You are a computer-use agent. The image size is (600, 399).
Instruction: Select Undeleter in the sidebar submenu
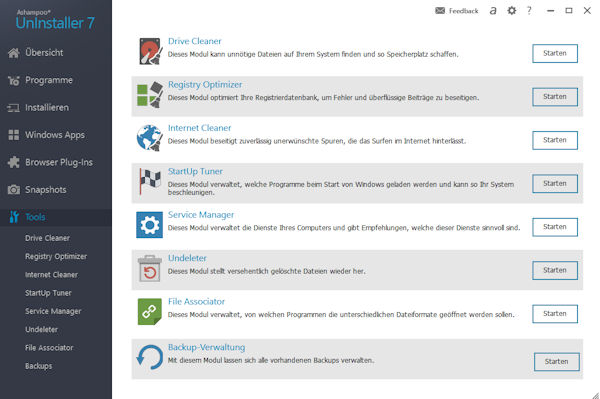[x=41, y=329]
